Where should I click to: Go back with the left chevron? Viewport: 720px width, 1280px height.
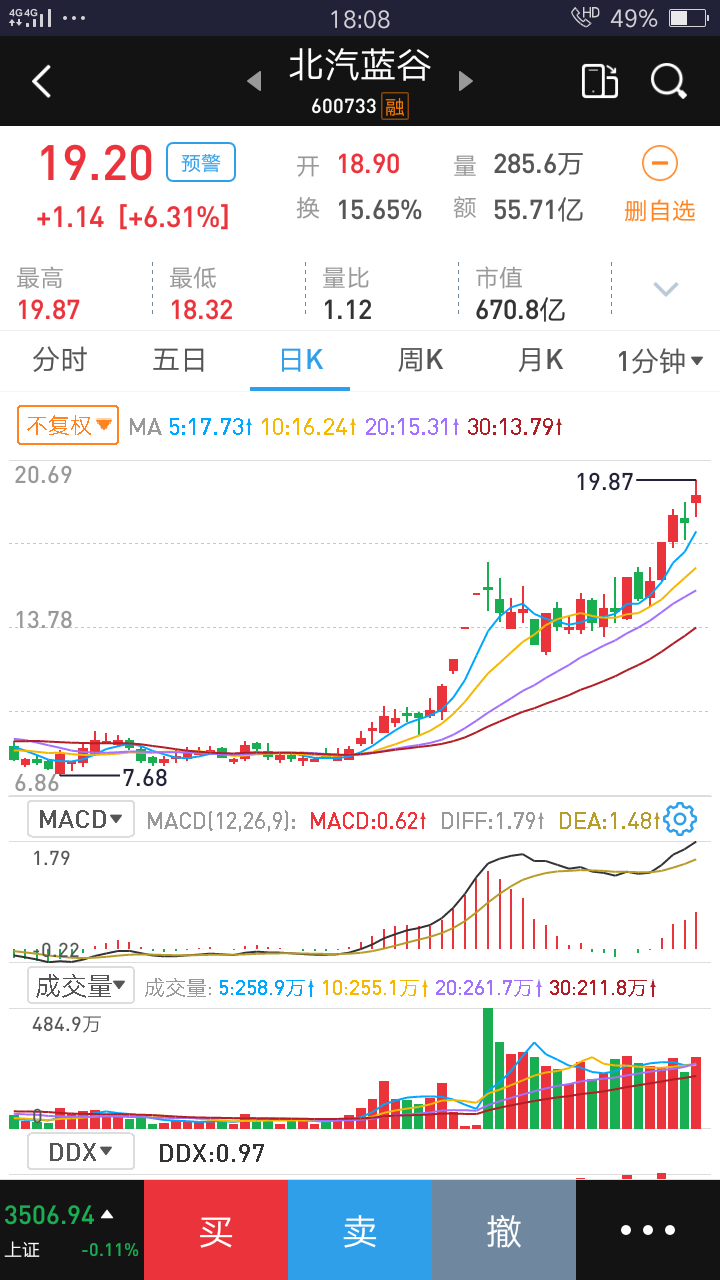(x=41, y=81)
